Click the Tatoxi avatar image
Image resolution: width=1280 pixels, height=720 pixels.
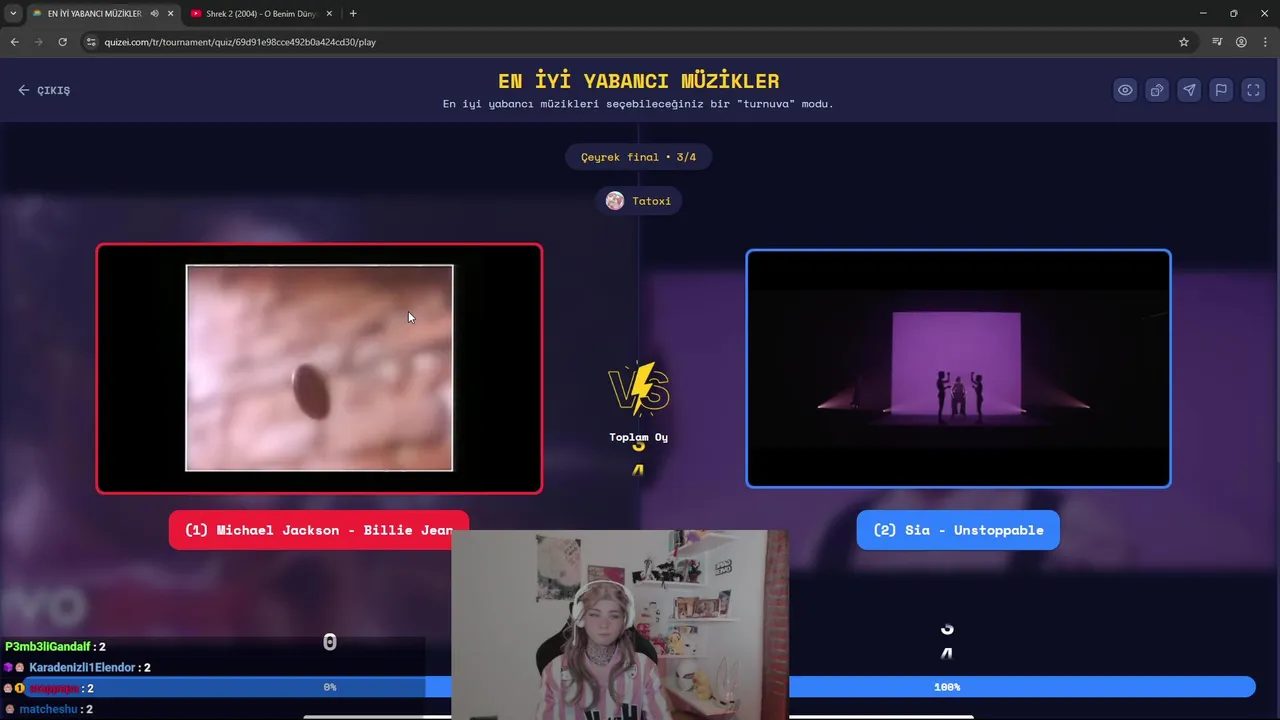[615, 201]
